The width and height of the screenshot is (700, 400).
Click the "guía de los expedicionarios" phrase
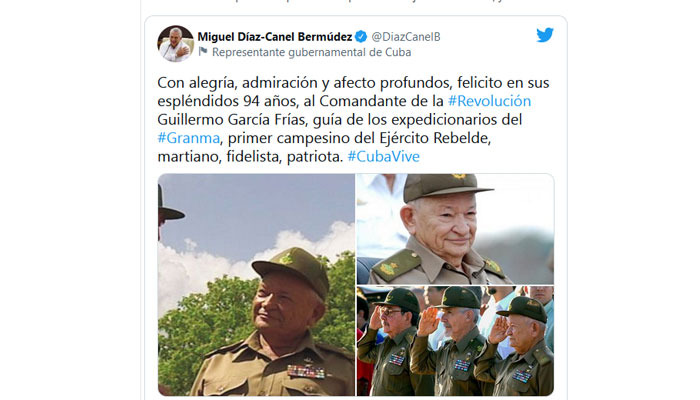coord(403,120)
